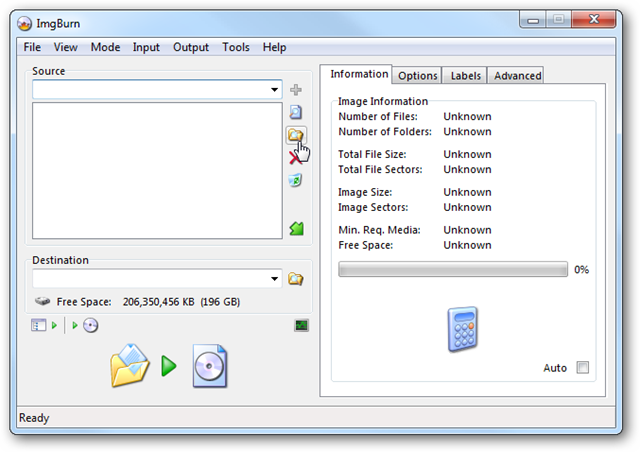Click the Browse for a folder icon
This screenshot has width=640, height=452.
click(296, 135)
